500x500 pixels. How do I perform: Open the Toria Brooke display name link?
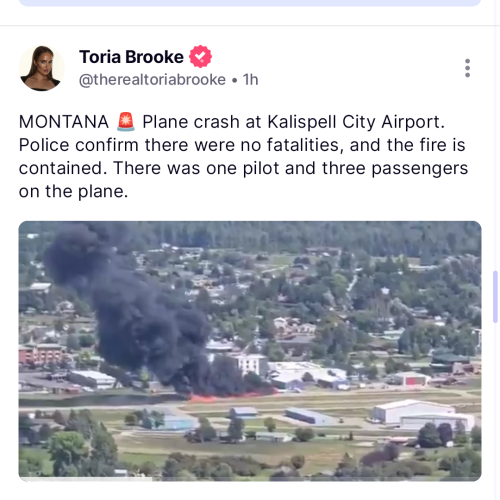point(131,57)
